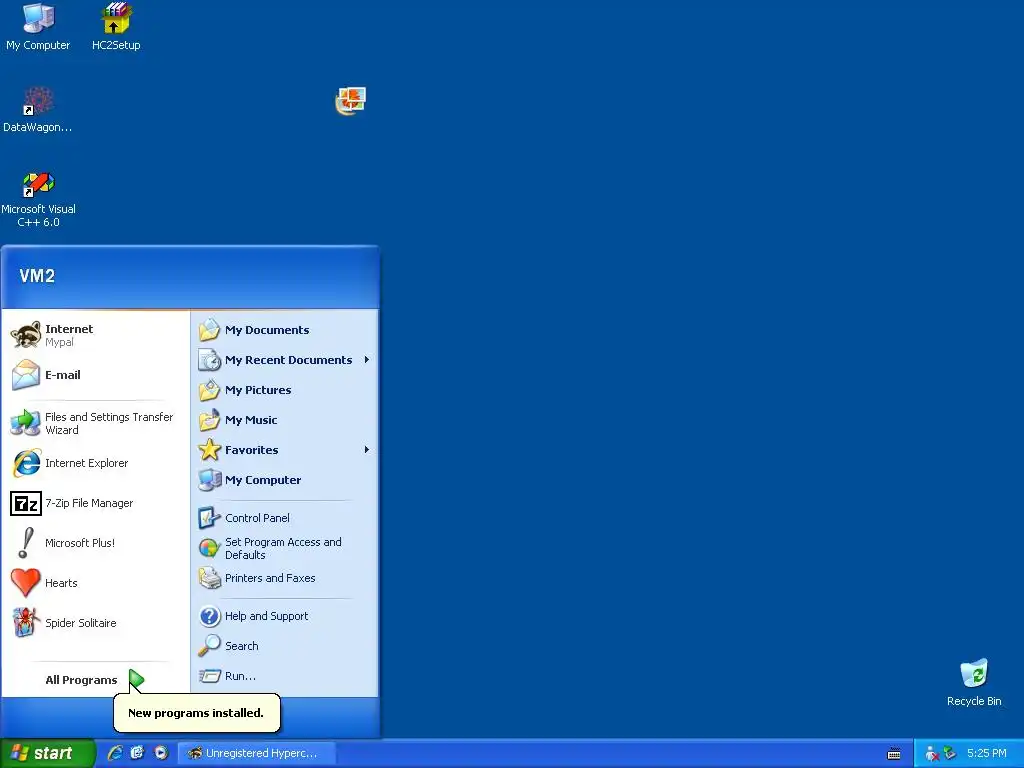
Task: Start the Hearts game
Action: [95, 583]
